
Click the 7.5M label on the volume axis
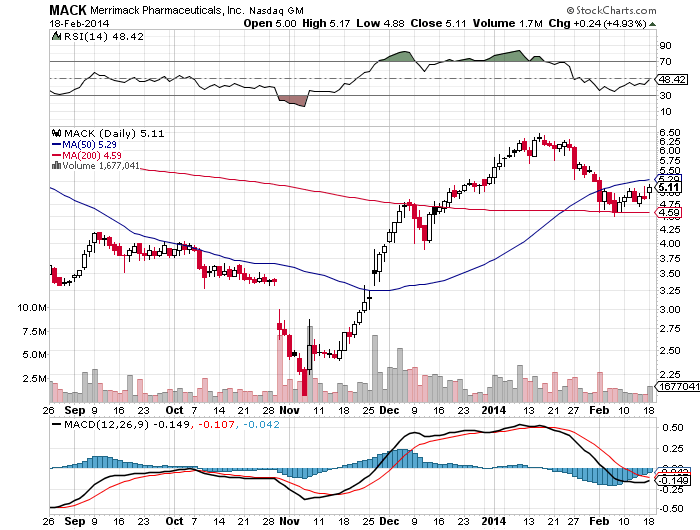[x=34, y=332]
